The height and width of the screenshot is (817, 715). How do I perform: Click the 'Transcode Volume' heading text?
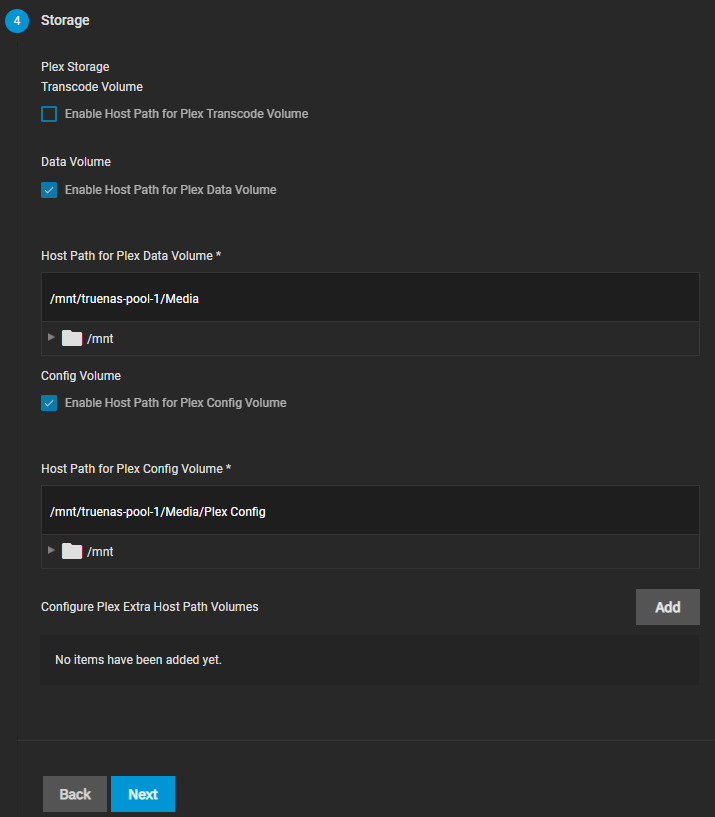[x=92, y=87]
